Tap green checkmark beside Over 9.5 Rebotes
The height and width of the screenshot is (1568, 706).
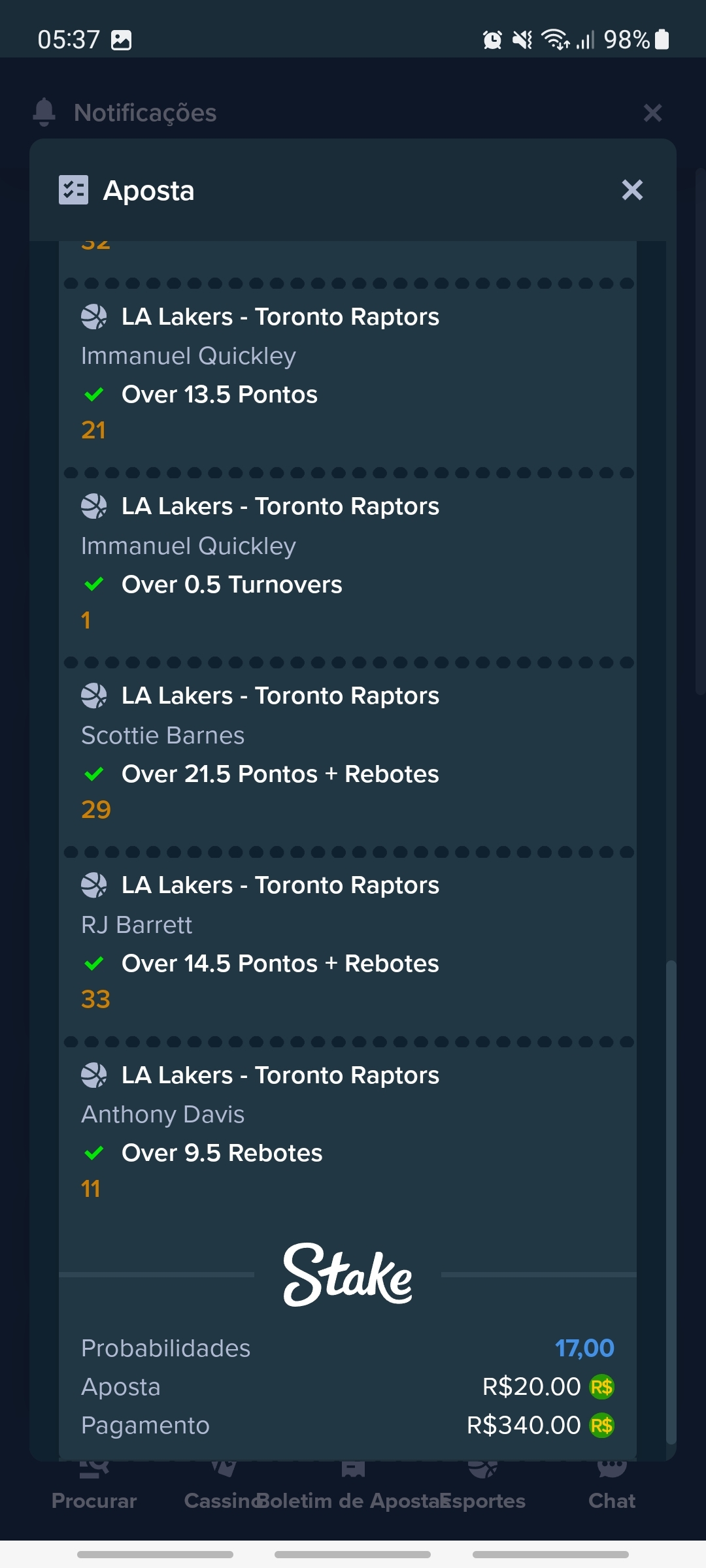tap(94, 1152)
